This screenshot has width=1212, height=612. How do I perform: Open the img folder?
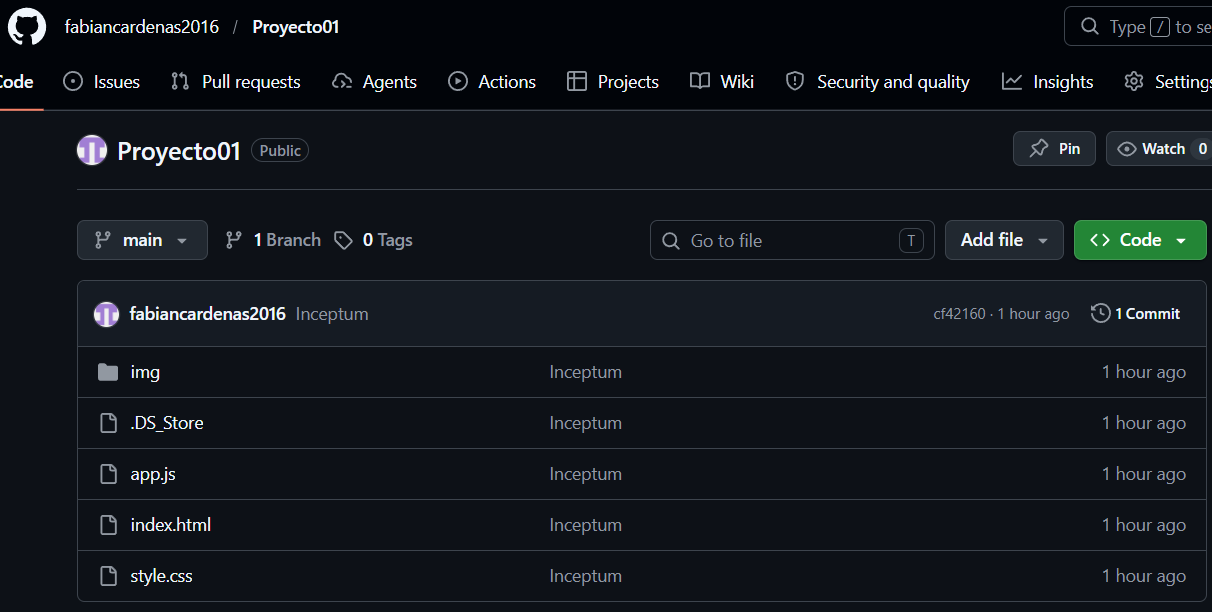pos(145,372)
